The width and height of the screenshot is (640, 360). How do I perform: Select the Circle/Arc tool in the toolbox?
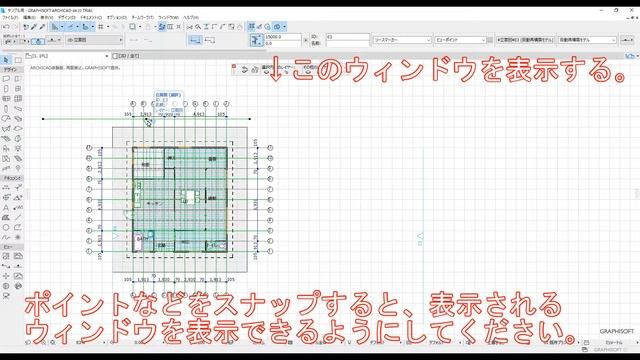[x=6, y=227]
